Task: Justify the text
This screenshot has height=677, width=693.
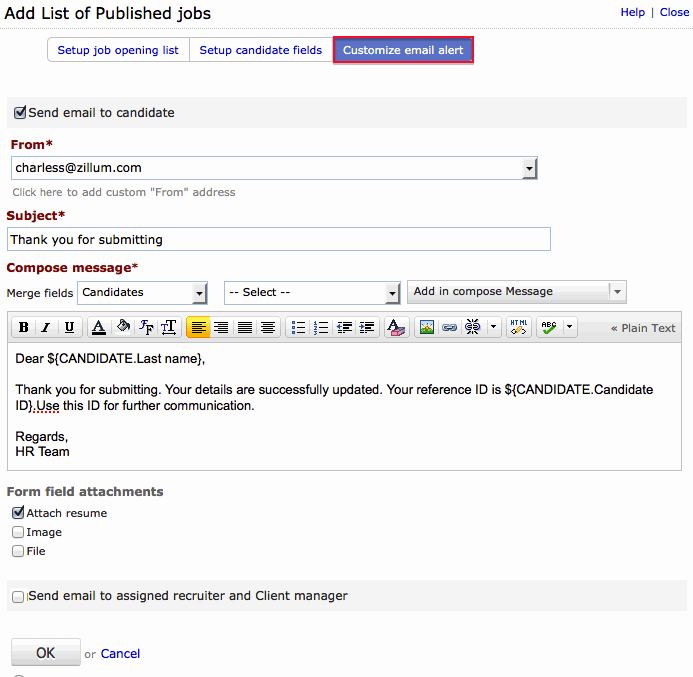Action: pyautogui.click(x=245, y=327)
